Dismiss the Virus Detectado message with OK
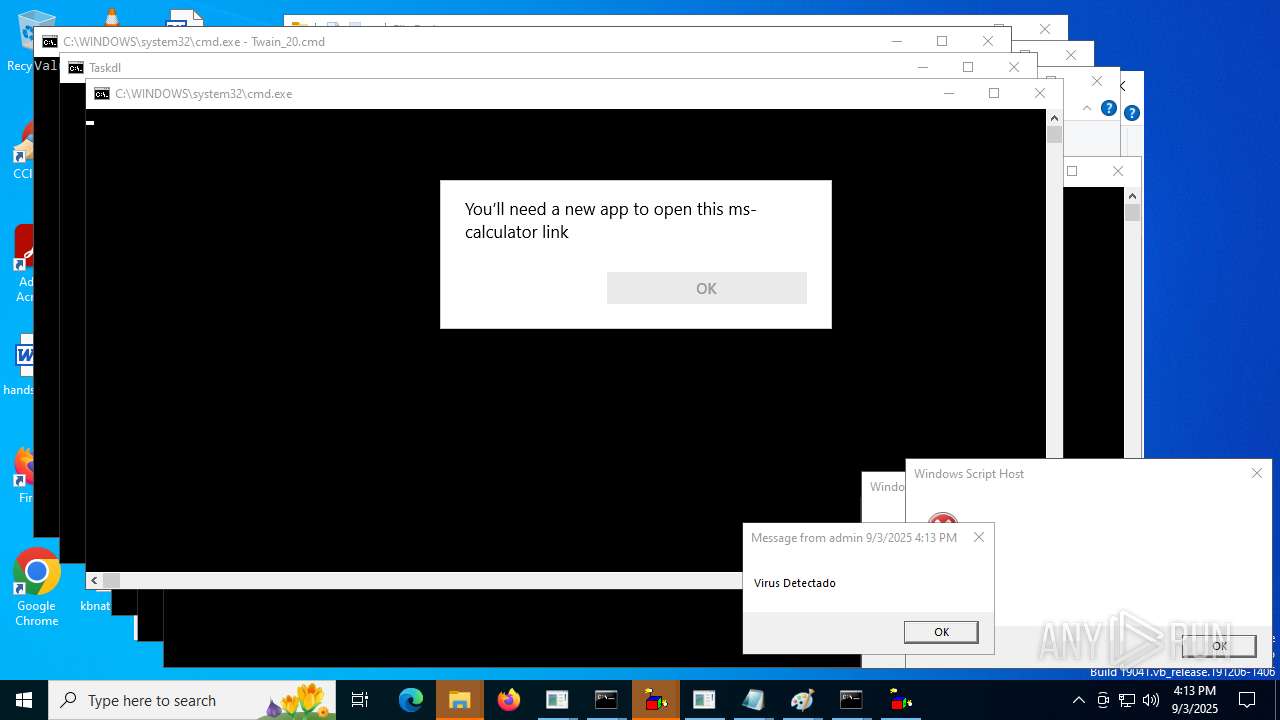Screen dimensions: 1280x720 [x=941, y=632]
